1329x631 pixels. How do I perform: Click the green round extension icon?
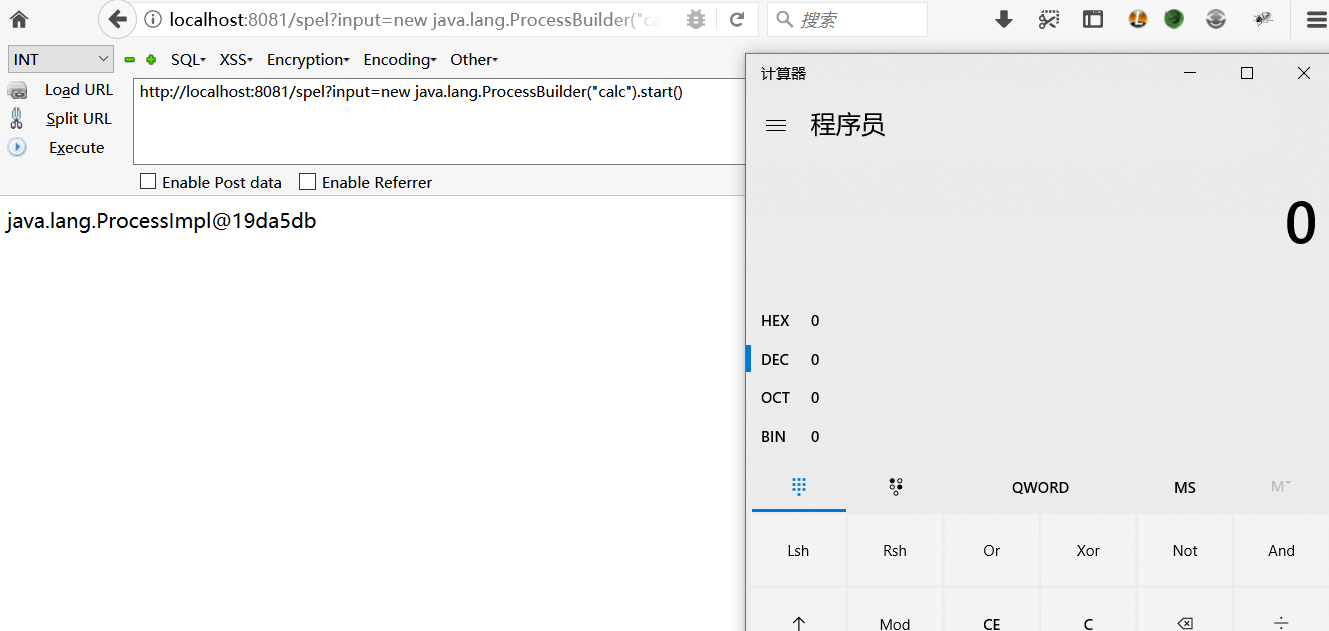[1174, 18]
